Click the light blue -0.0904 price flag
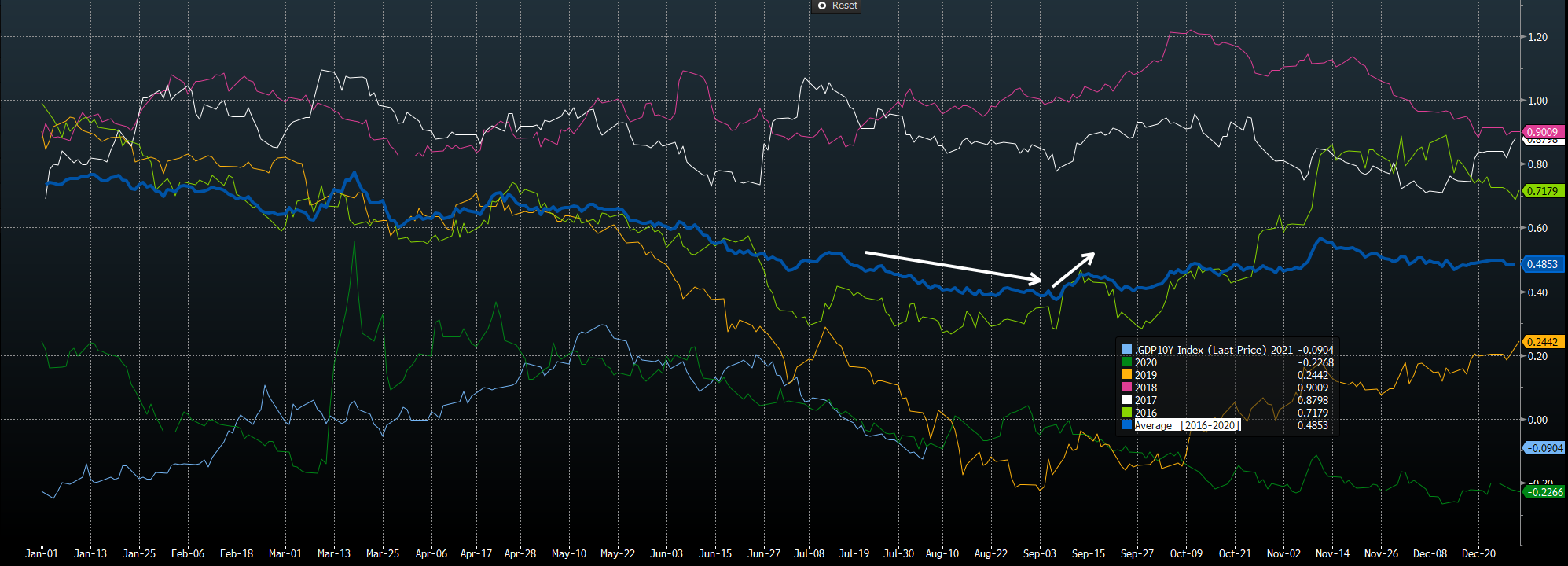This screenshot has height=566, width=1568. 1544,448
